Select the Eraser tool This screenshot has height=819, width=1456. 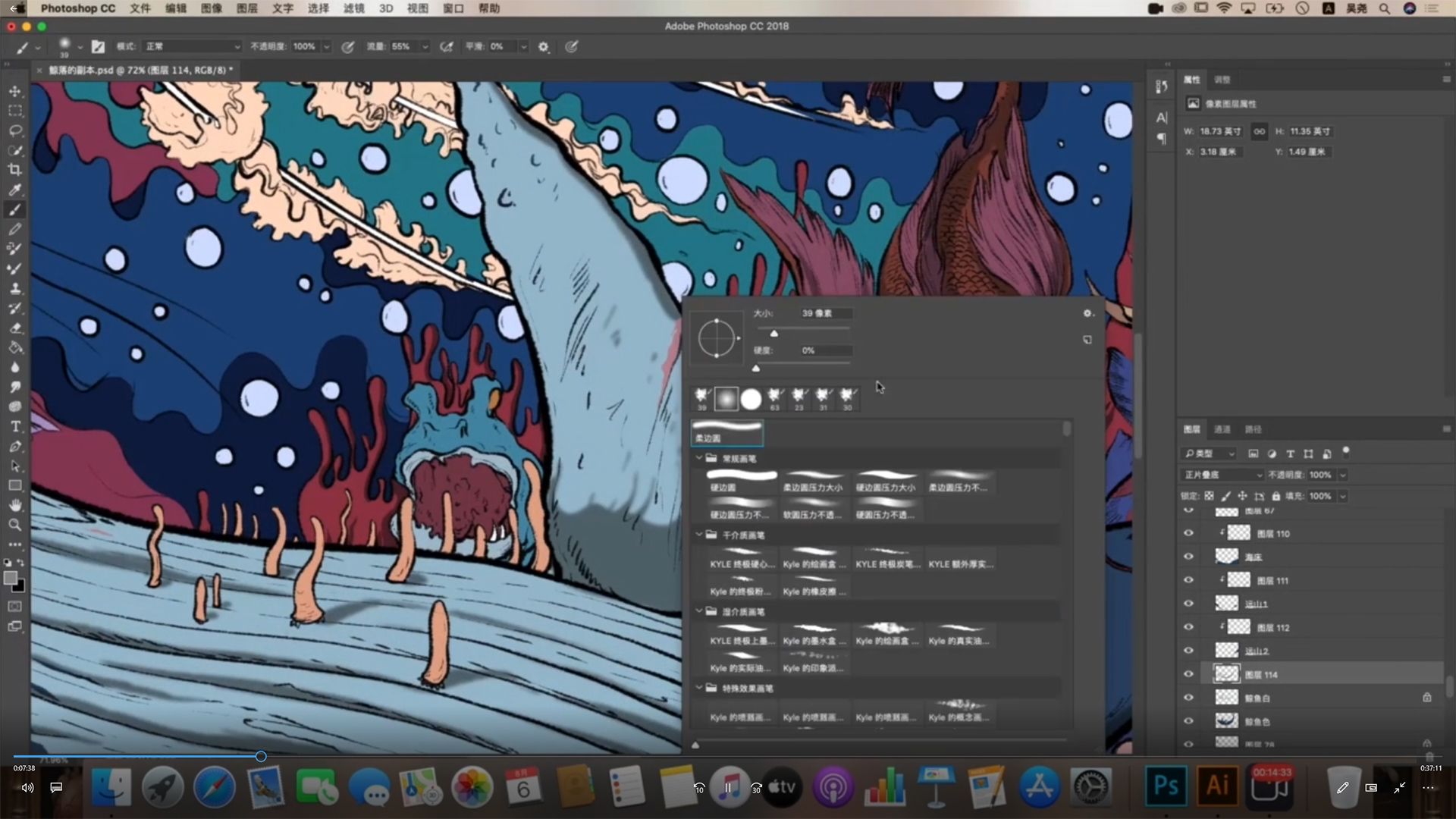point(15,328)
